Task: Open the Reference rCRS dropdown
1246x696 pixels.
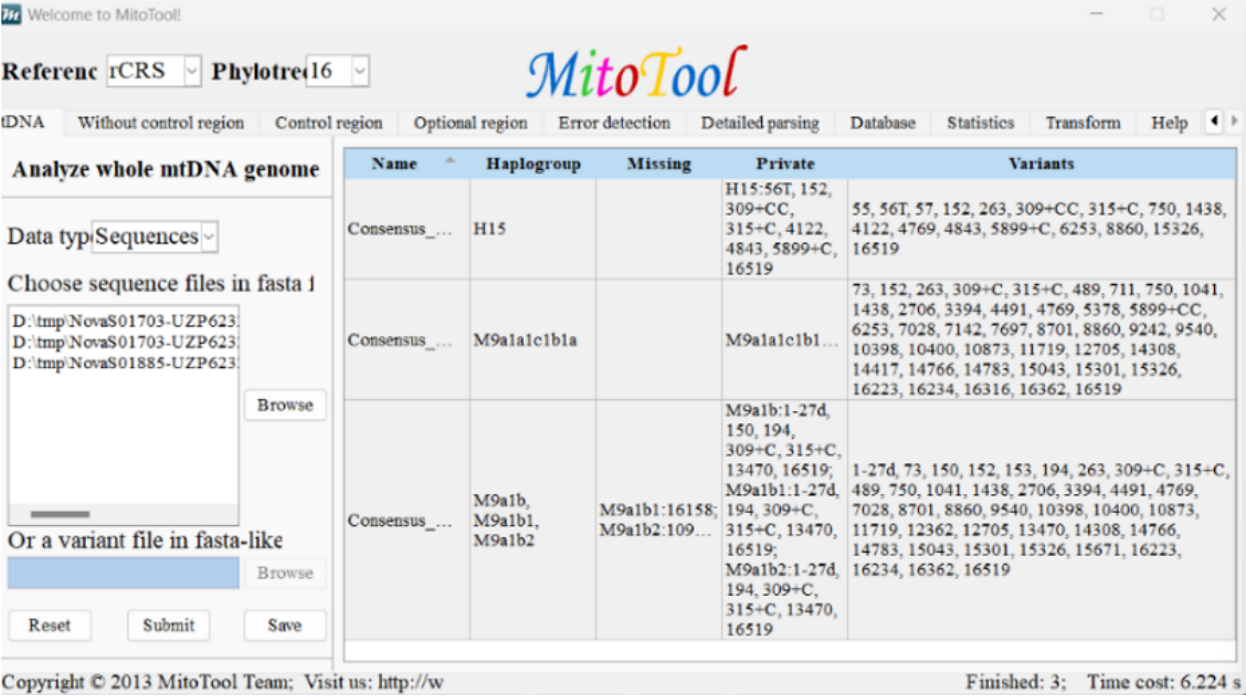Action: [x=192, y=71]
